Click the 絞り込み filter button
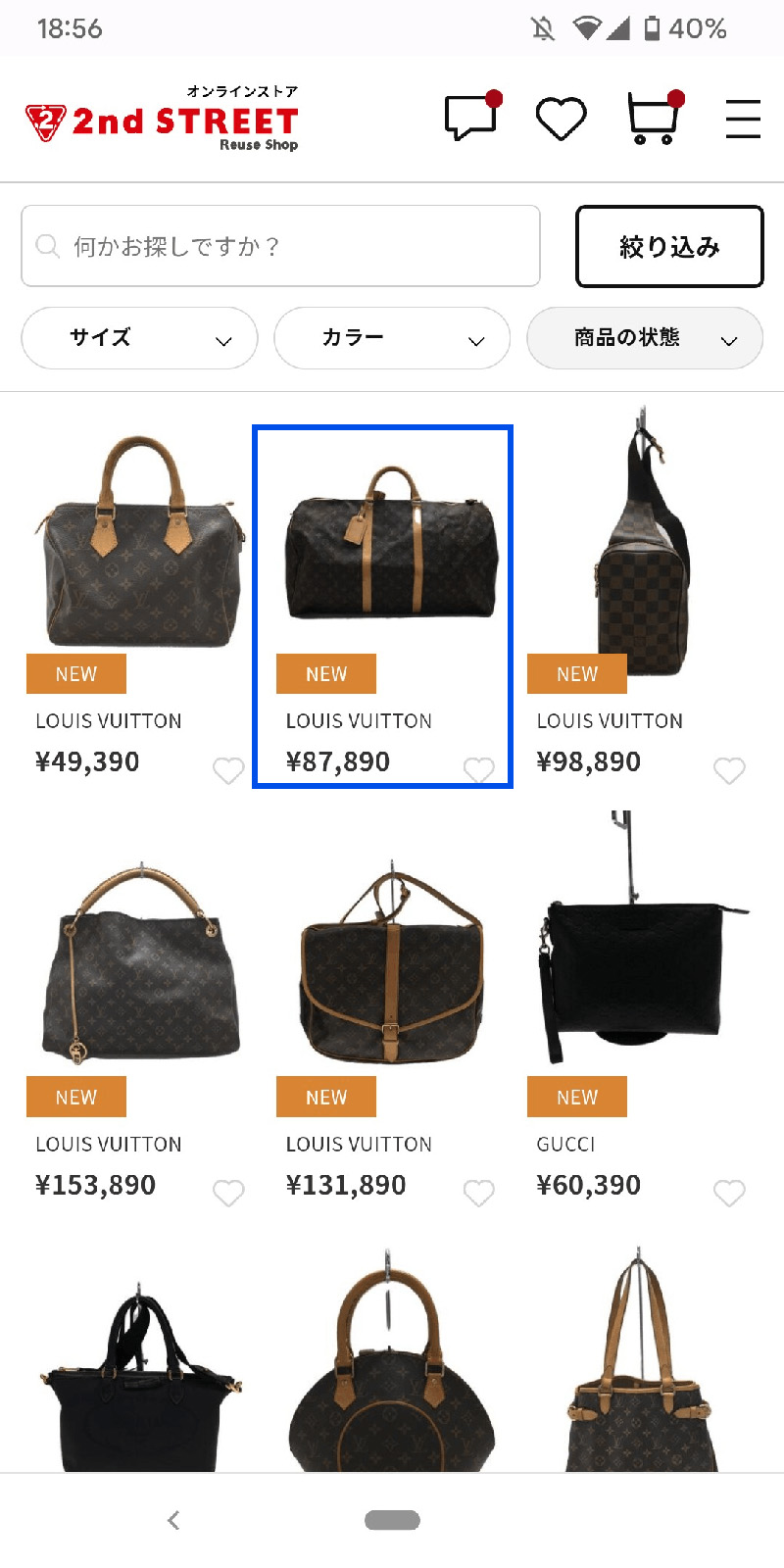The image size is (784, 1568). (x=669, y=246)
